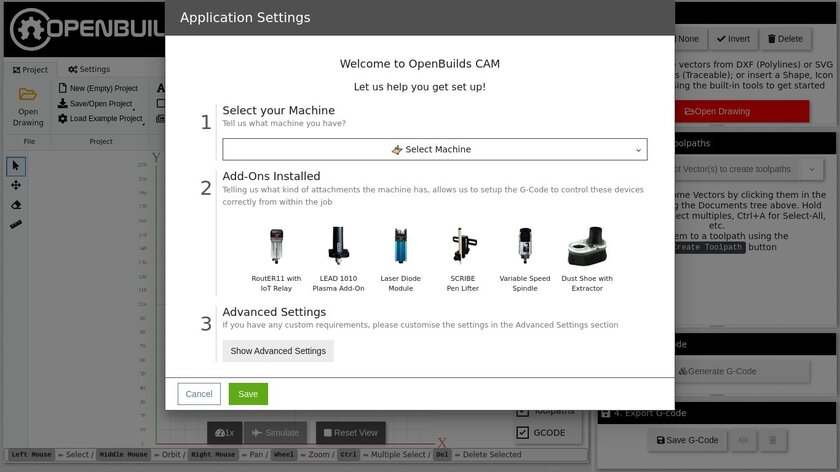
Task: Click the Save G-Code button
Action: (687, 440)
